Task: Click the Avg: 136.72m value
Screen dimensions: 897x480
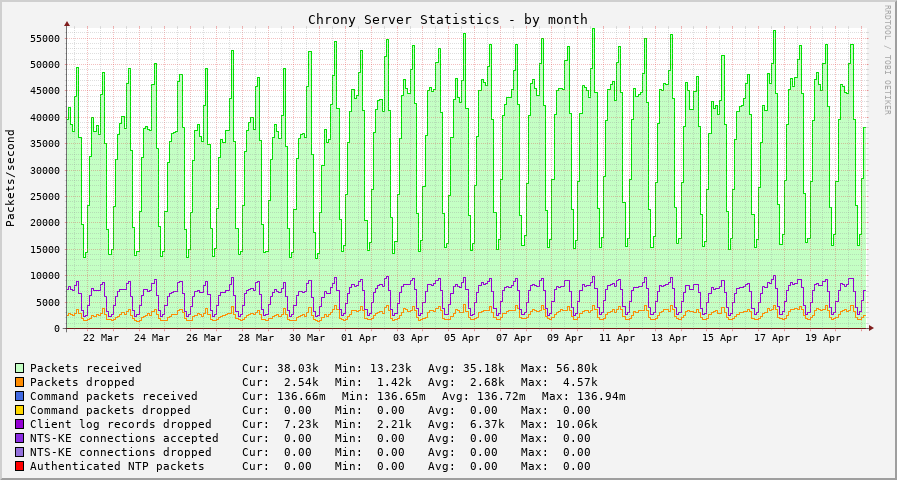Action: [484, 396]
